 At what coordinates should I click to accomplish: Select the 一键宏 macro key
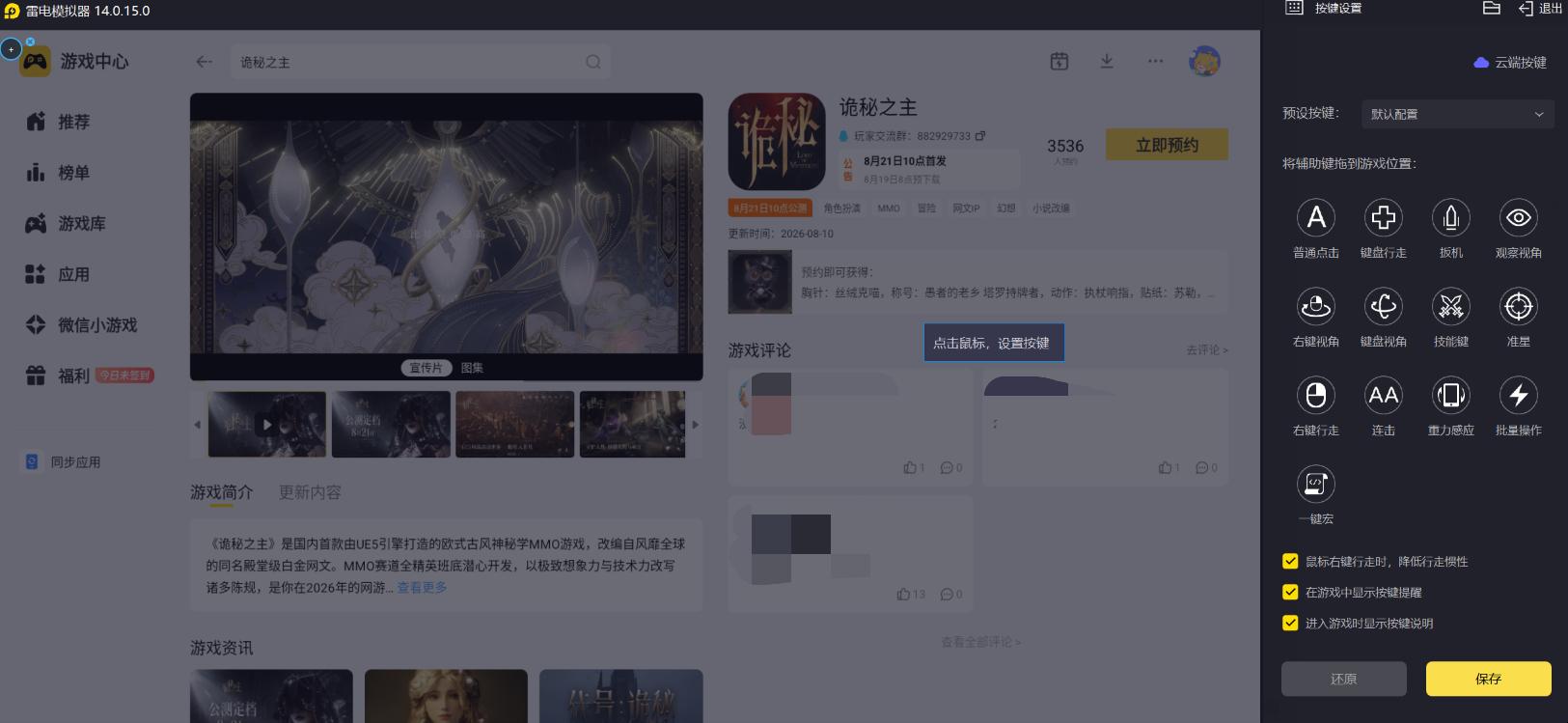(1316, 485)
